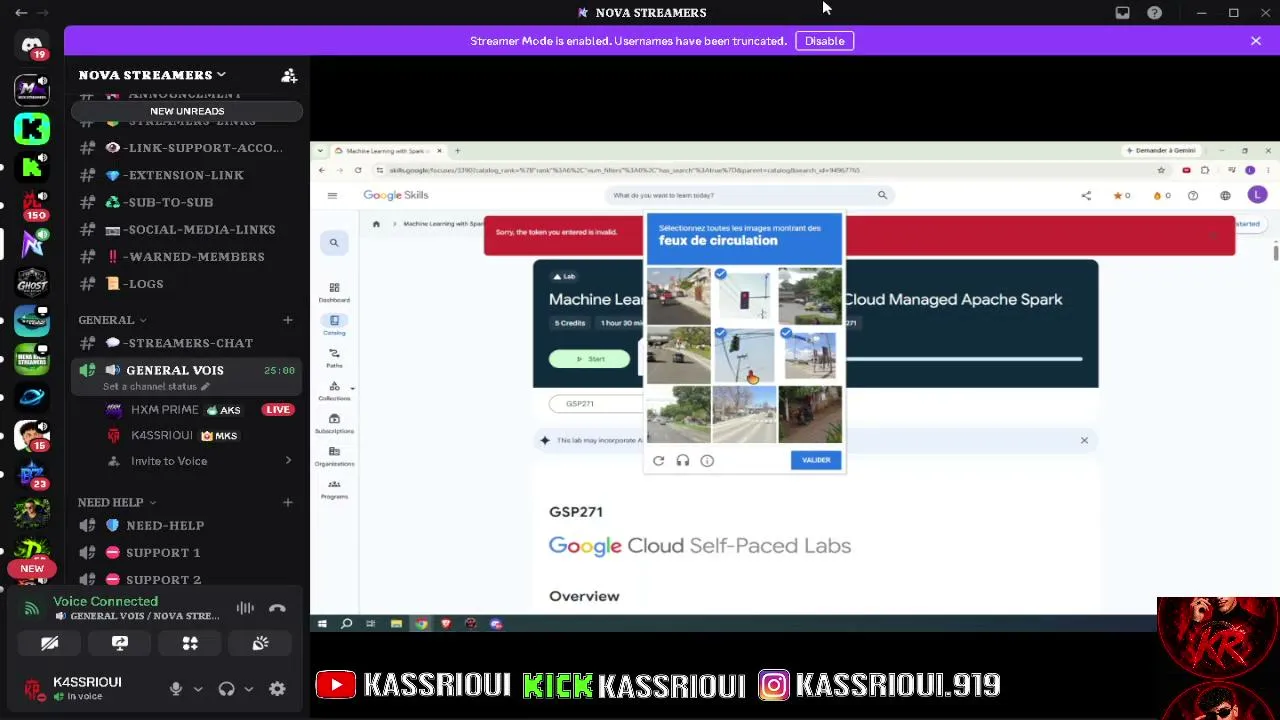The height and width of the screenshot is (720, 1280).
Task: Reload the captcha challenge images
Action: 658,461
